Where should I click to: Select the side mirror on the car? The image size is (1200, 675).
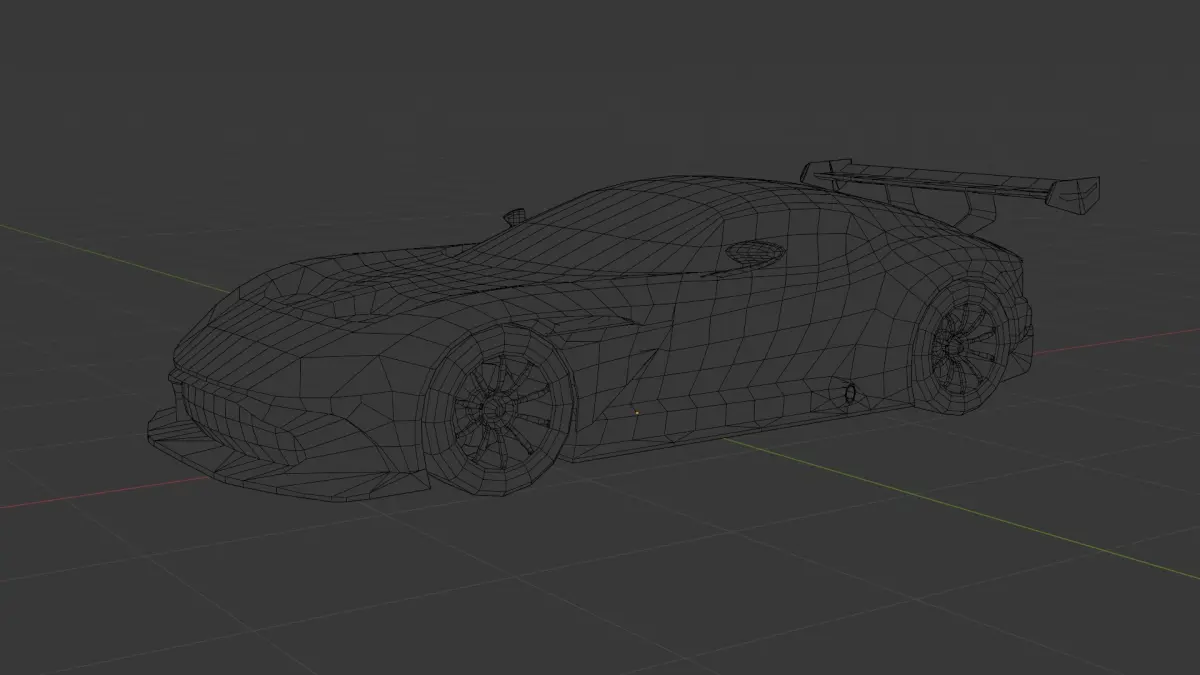tap(514, 217)
